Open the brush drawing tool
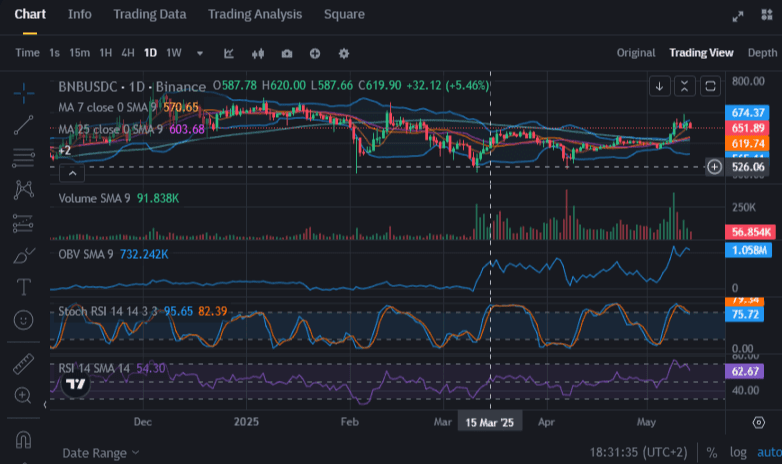Image resolution: width=782 pixels, height=464 pixels. tap(24, 256)
